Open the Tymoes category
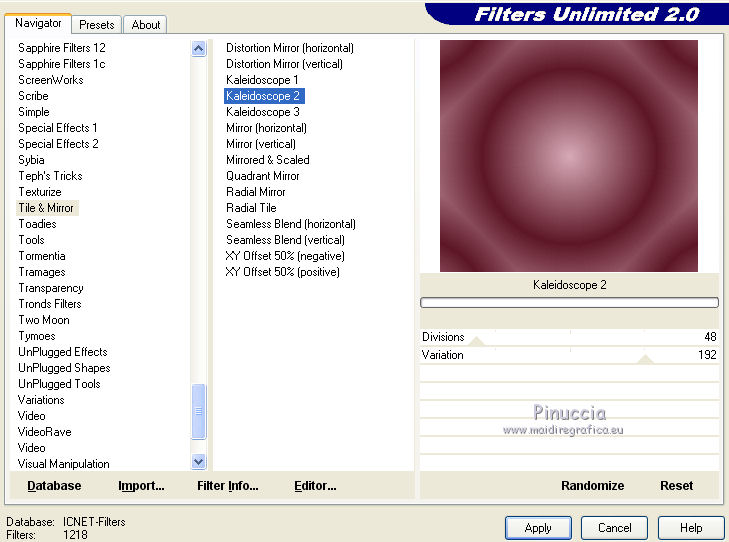The height and width of the screenshot is (542, 729). coord(37,336)
